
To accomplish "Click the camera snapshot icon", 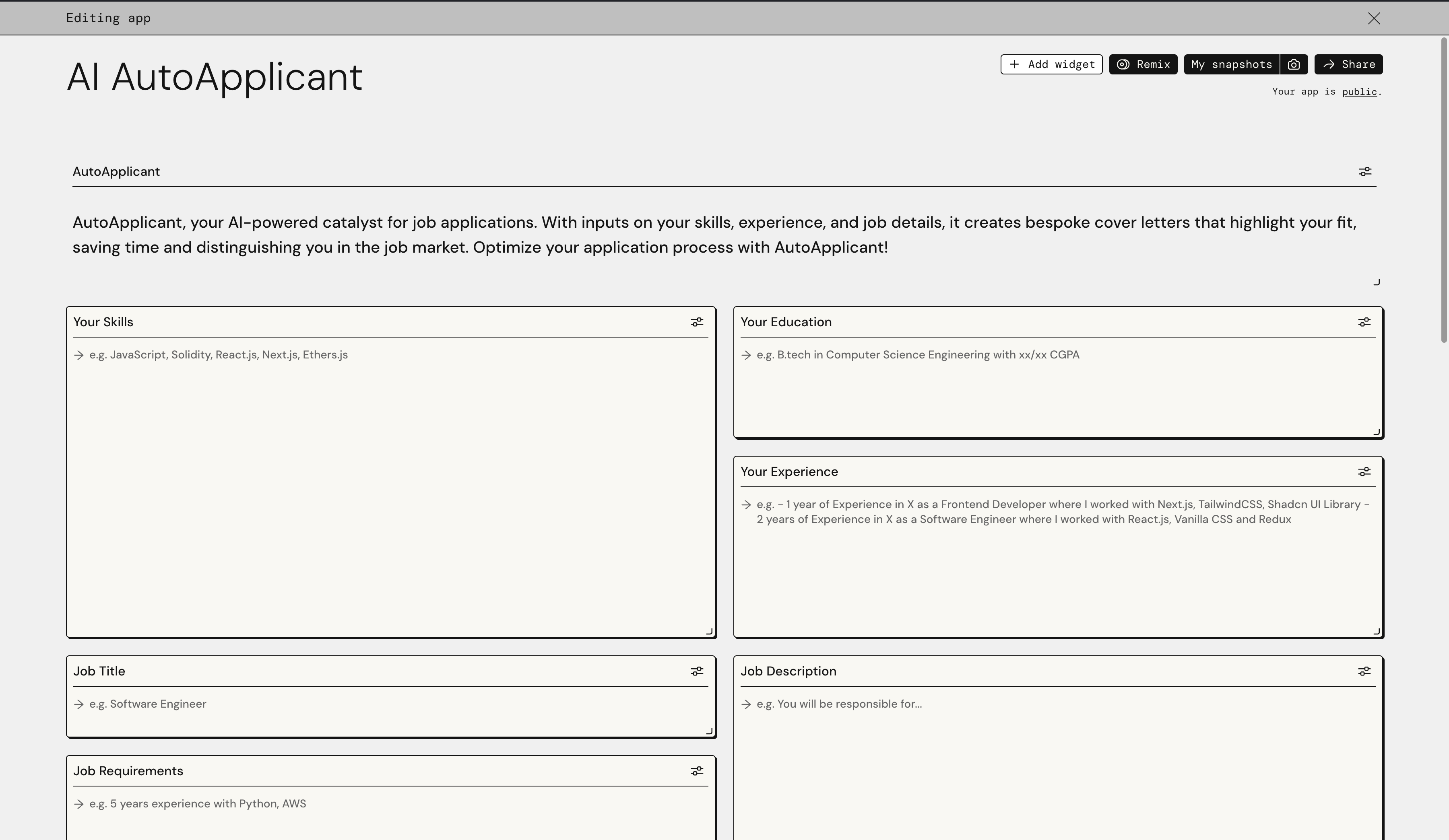I will pyautogui.click(x=1294, y=64).
